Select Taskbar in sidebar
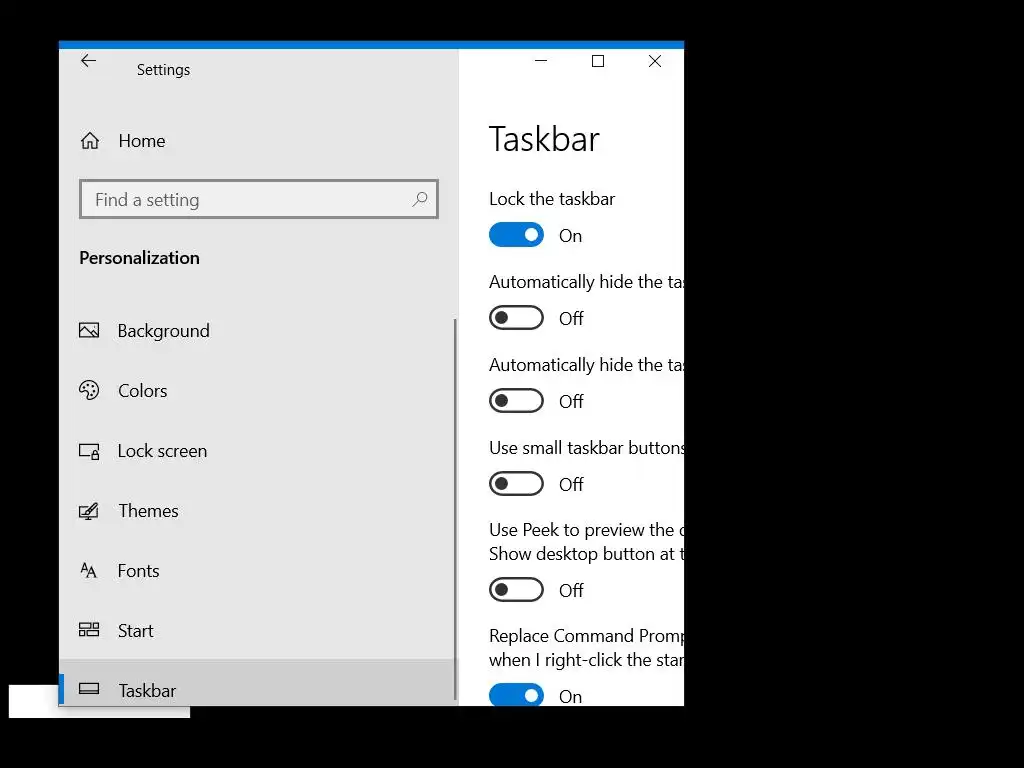The image size is (1024, 768). 258,683
